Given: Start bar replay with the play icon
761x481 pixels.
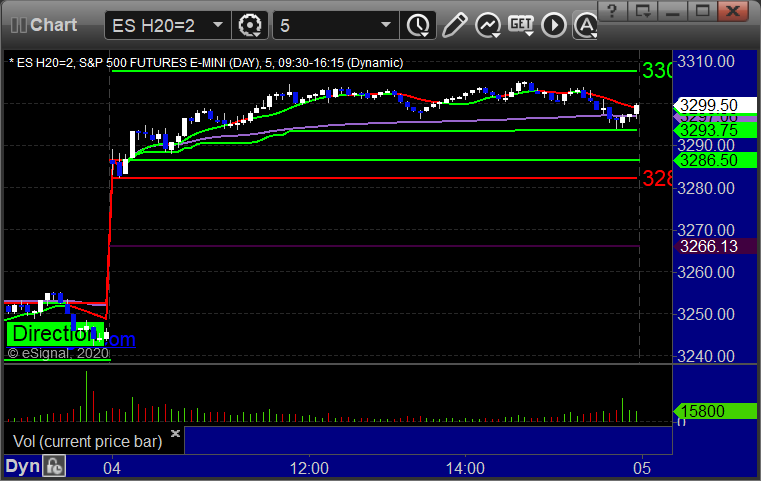Looking at the screenshot, I should click(554, 25).
